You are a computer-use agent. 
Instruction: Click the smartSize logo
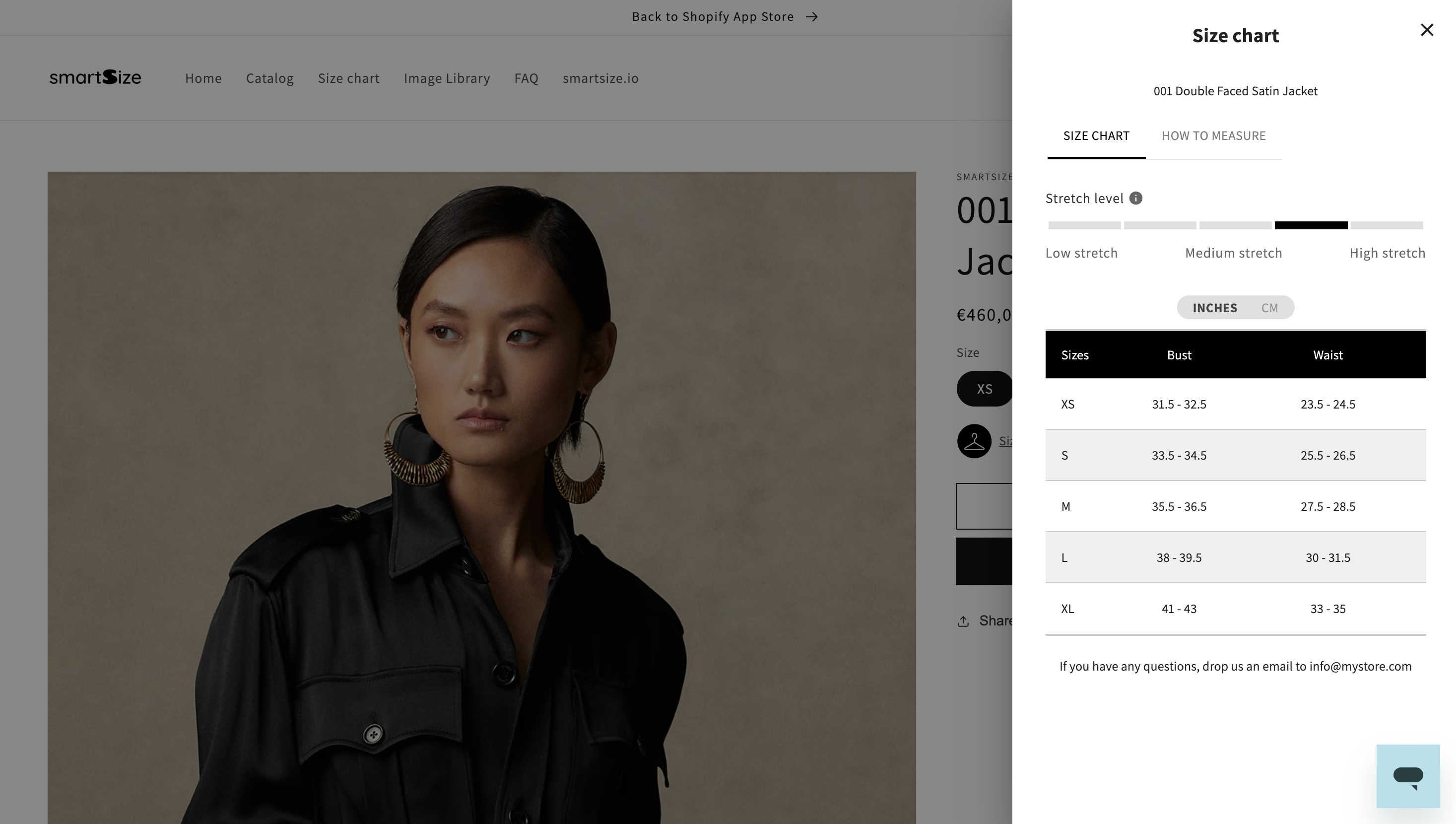(x=95, y=77)
